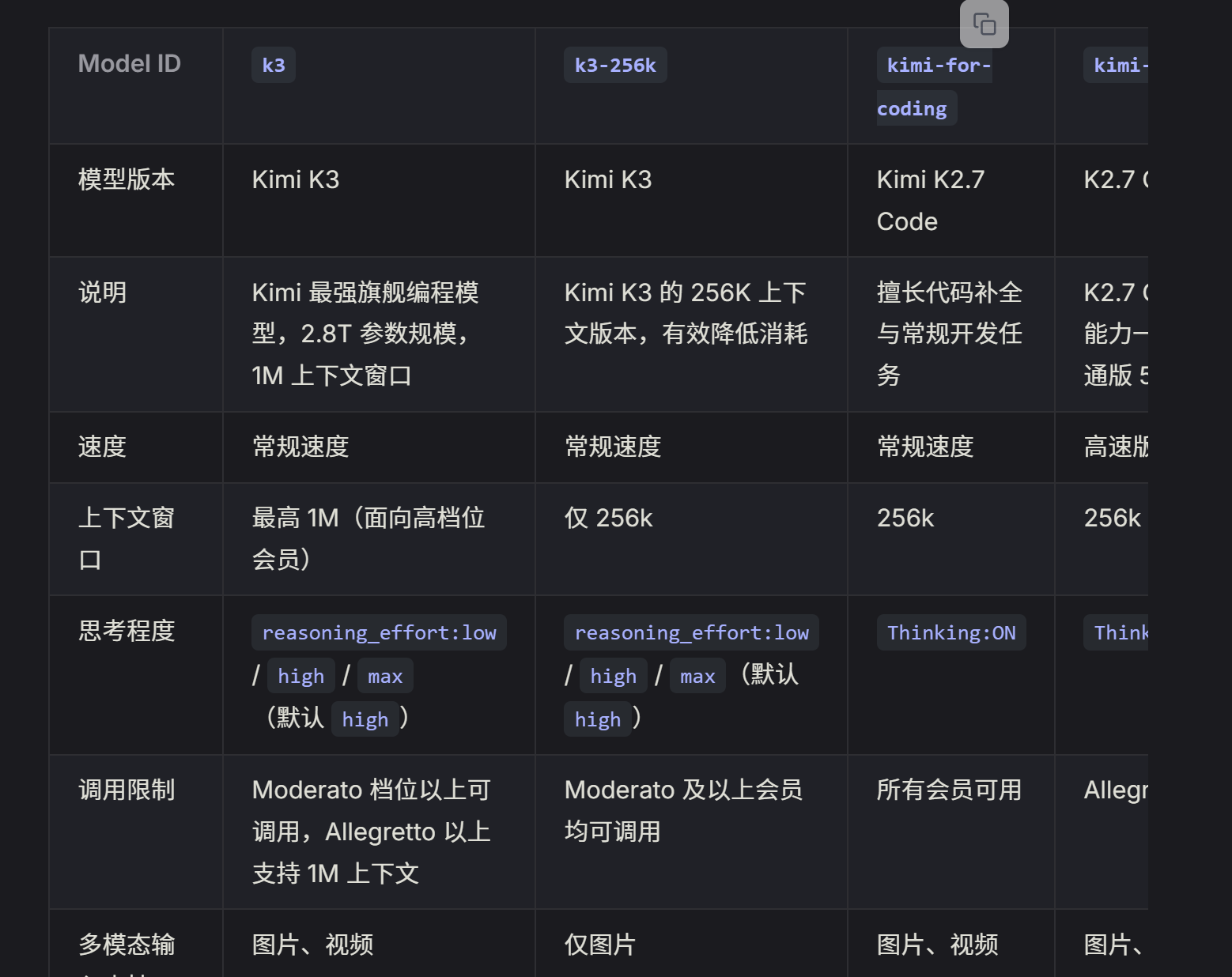Click the kimi-for-coding model ID tag
This screenshot has height=977, width=1232.
pos(934,86)
